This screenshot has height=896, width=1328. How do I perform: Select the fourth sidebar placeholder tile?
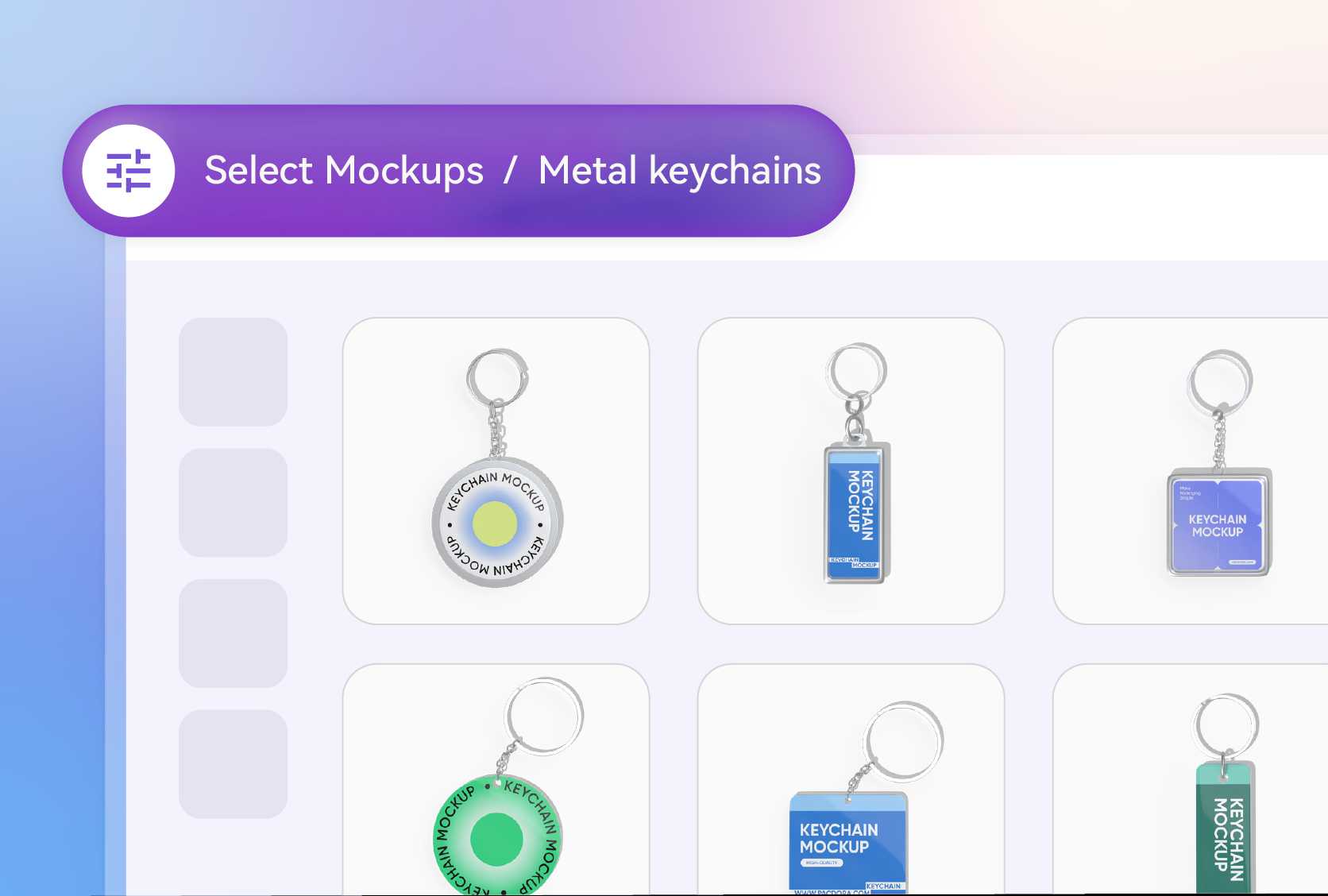(234, 764)
